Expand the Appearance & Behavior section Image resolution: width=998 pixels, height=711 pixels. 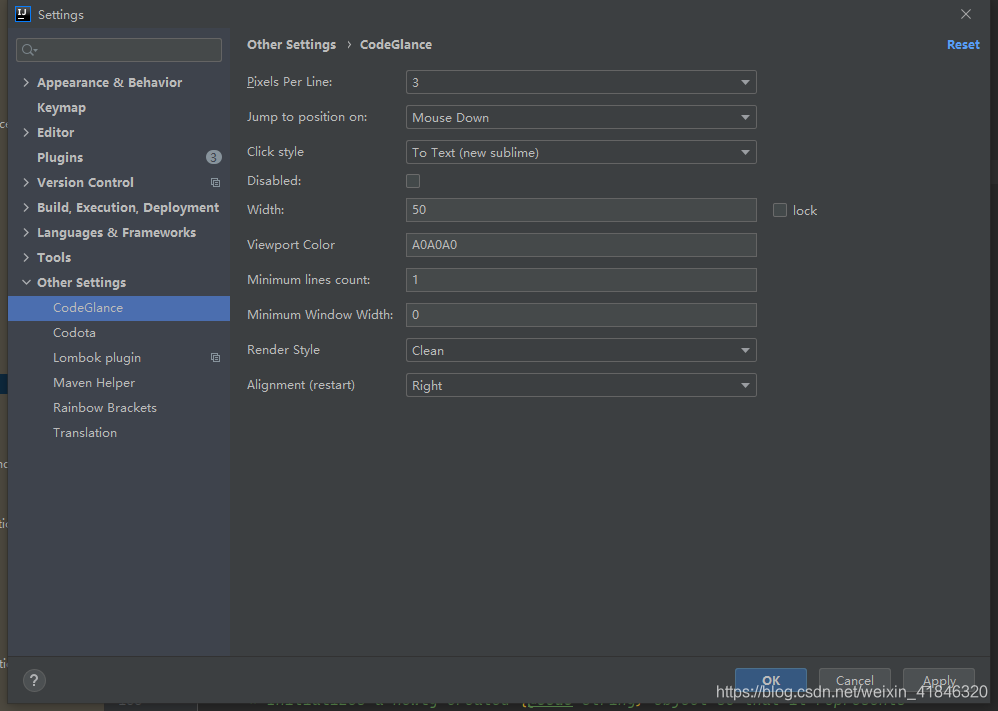pos(26,83)
